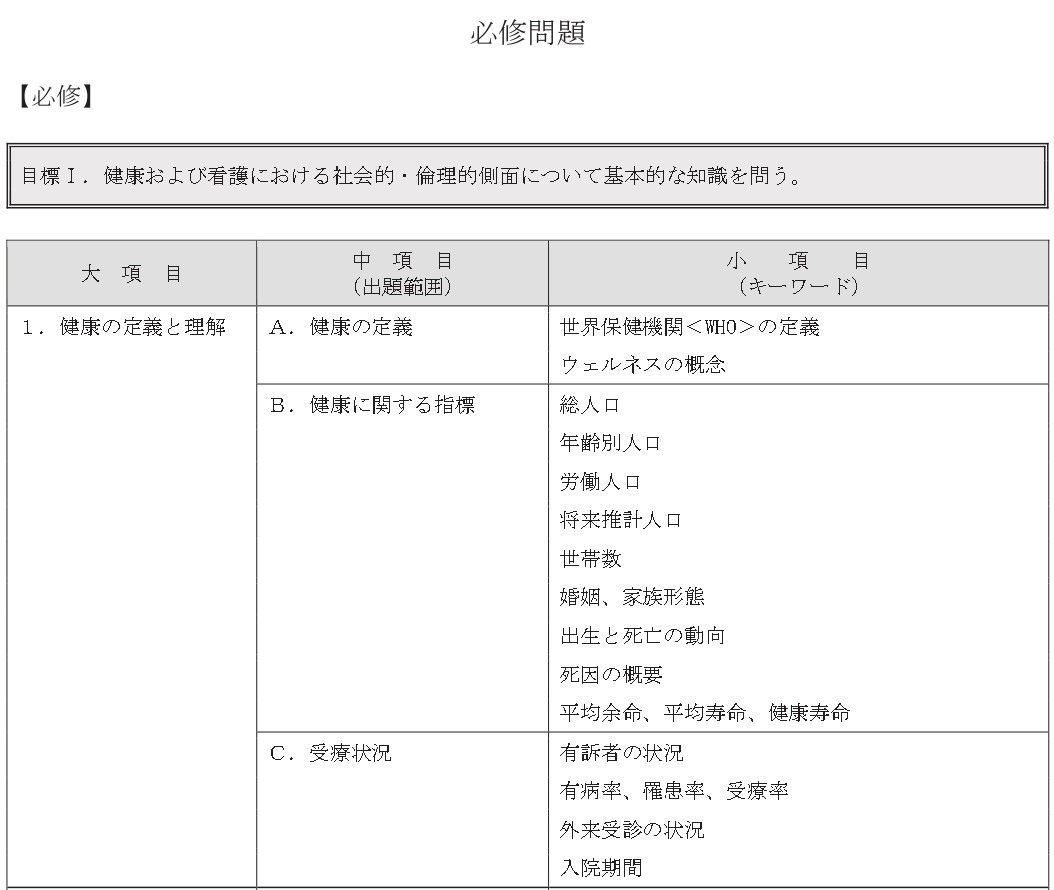The width and height of the screenshot is (1054, 890).
Task: Select the 小項目 (キーワード) column header
Action: point(798,274)
